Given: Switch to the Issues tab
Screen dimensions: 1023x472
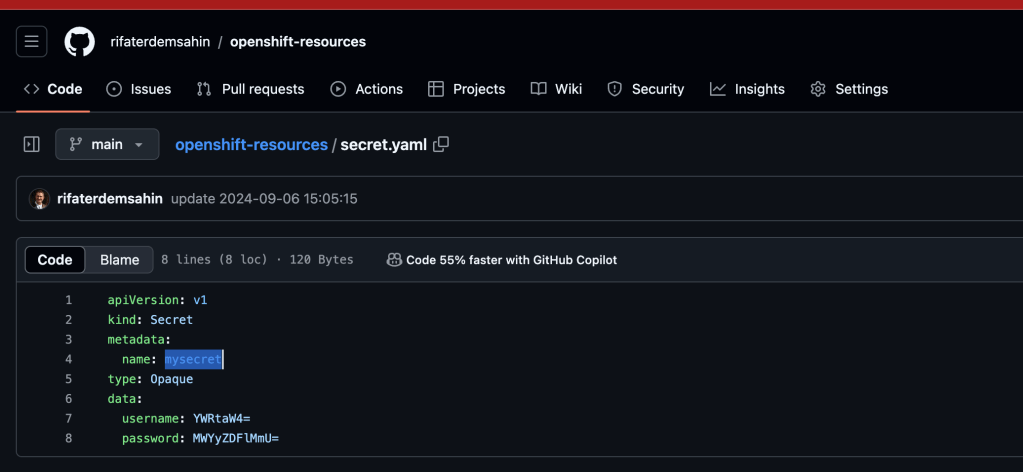Looking at the screenshot, I should point(138,89).
